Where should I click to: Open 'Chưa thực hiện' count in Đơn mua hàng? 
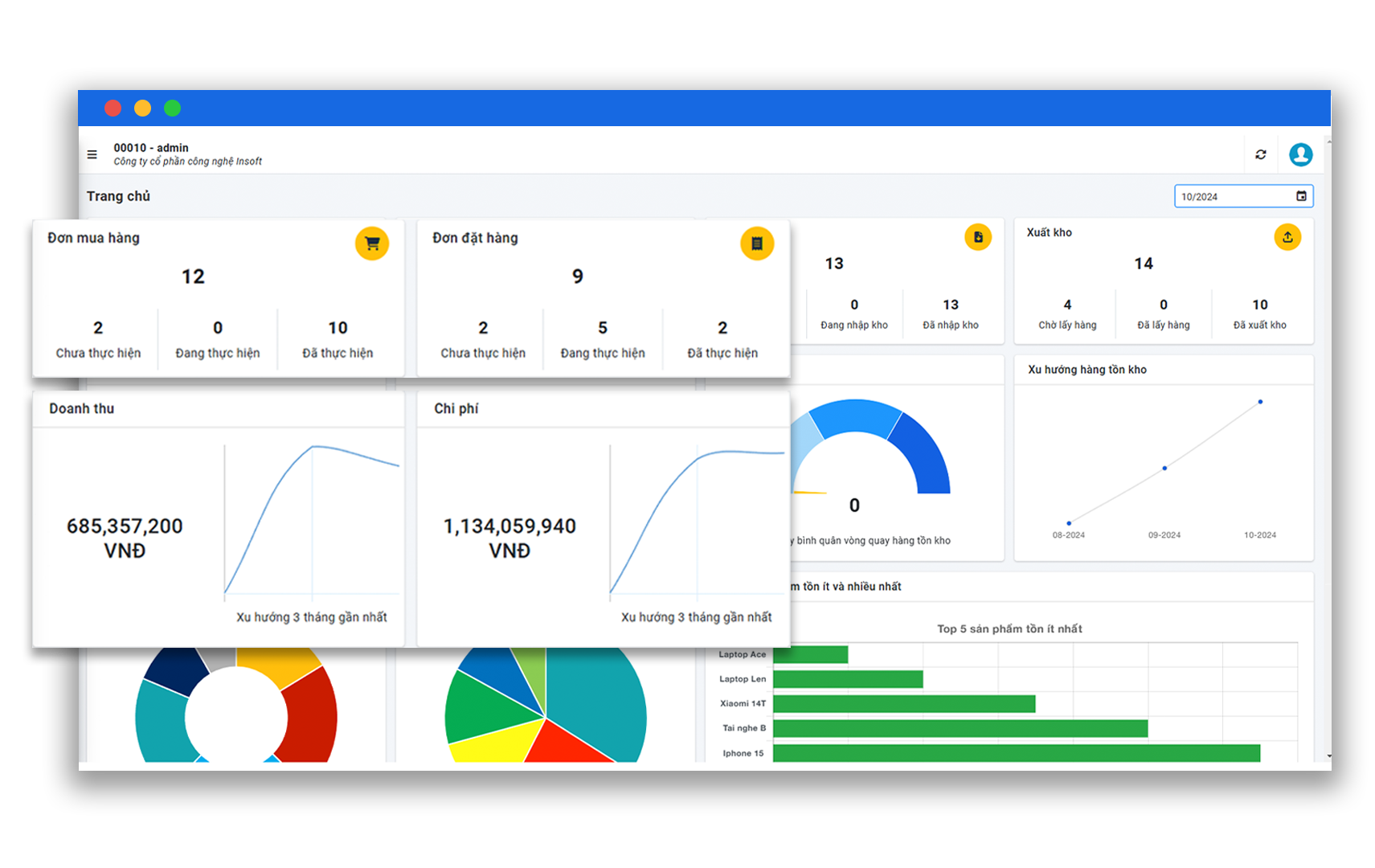pos(98,328)
